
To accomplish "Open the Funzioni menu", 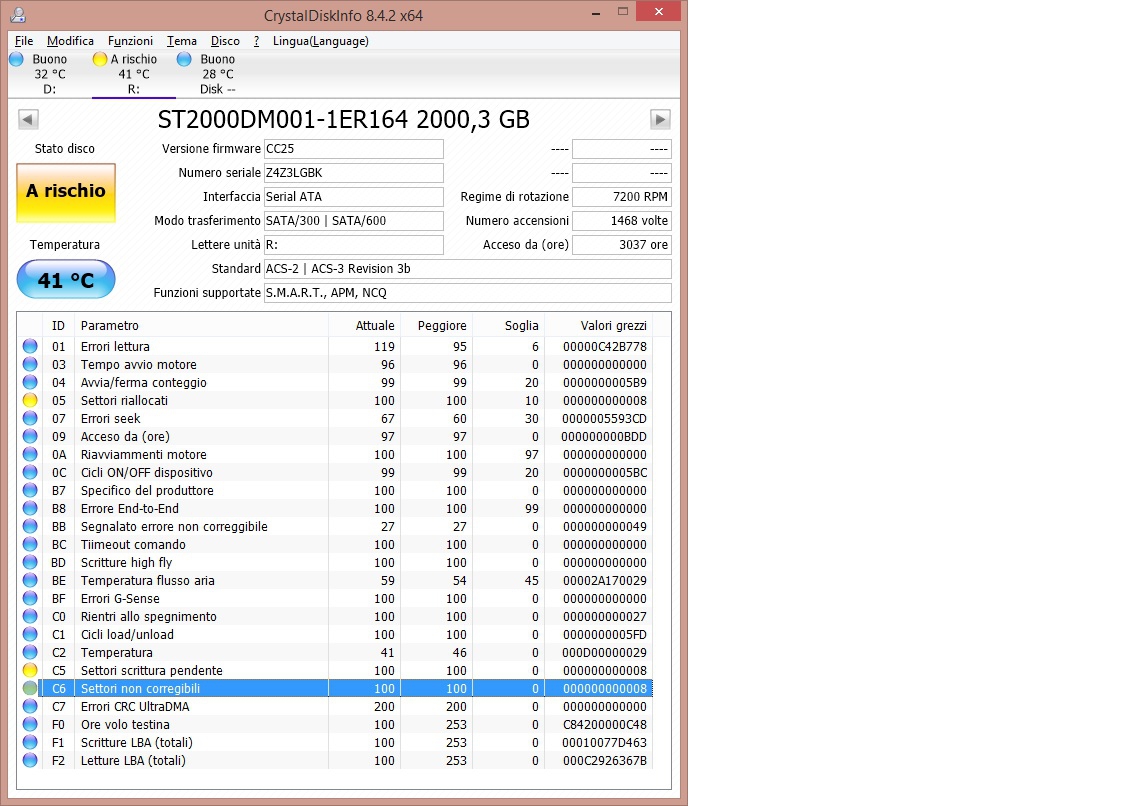I will click(x=130, y=41).
